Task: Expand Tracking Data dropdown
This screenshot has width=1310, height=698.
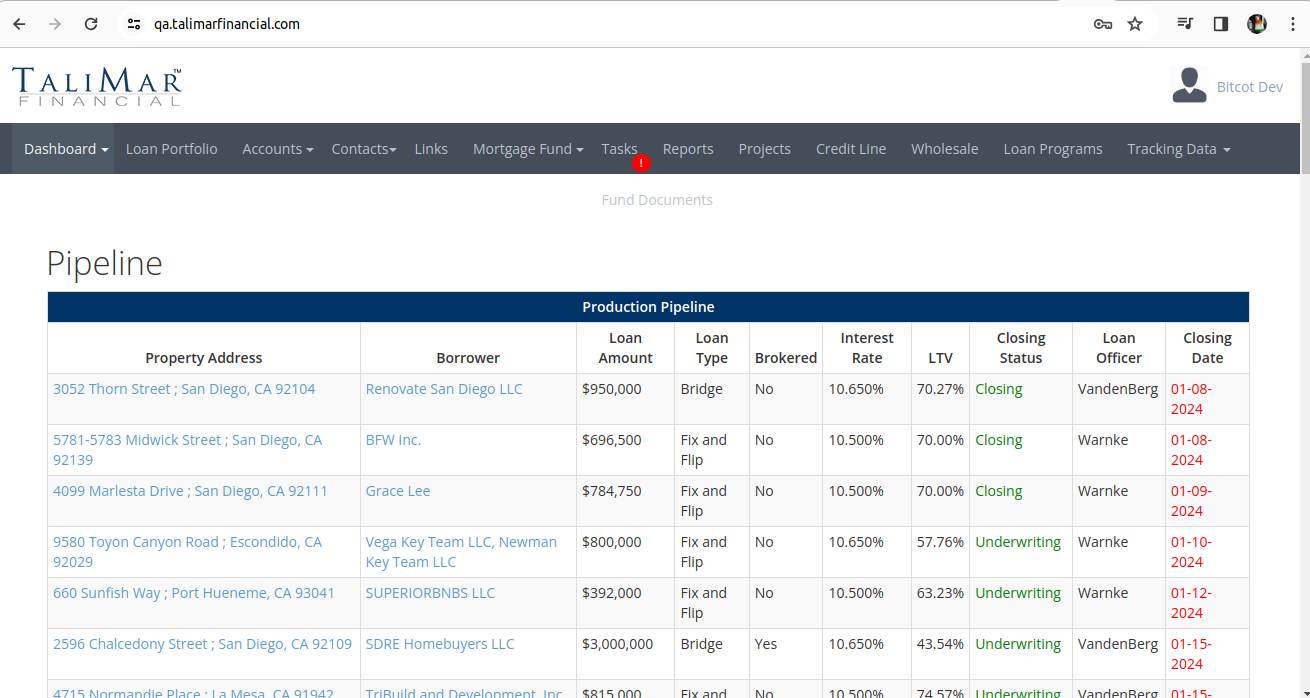Action: (x=1178, y=149)
